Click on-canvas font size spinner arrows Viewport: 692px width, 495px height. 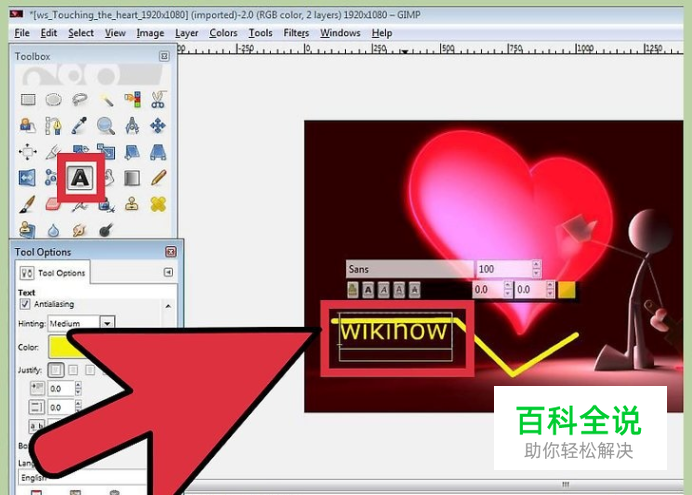pos(536,269)
